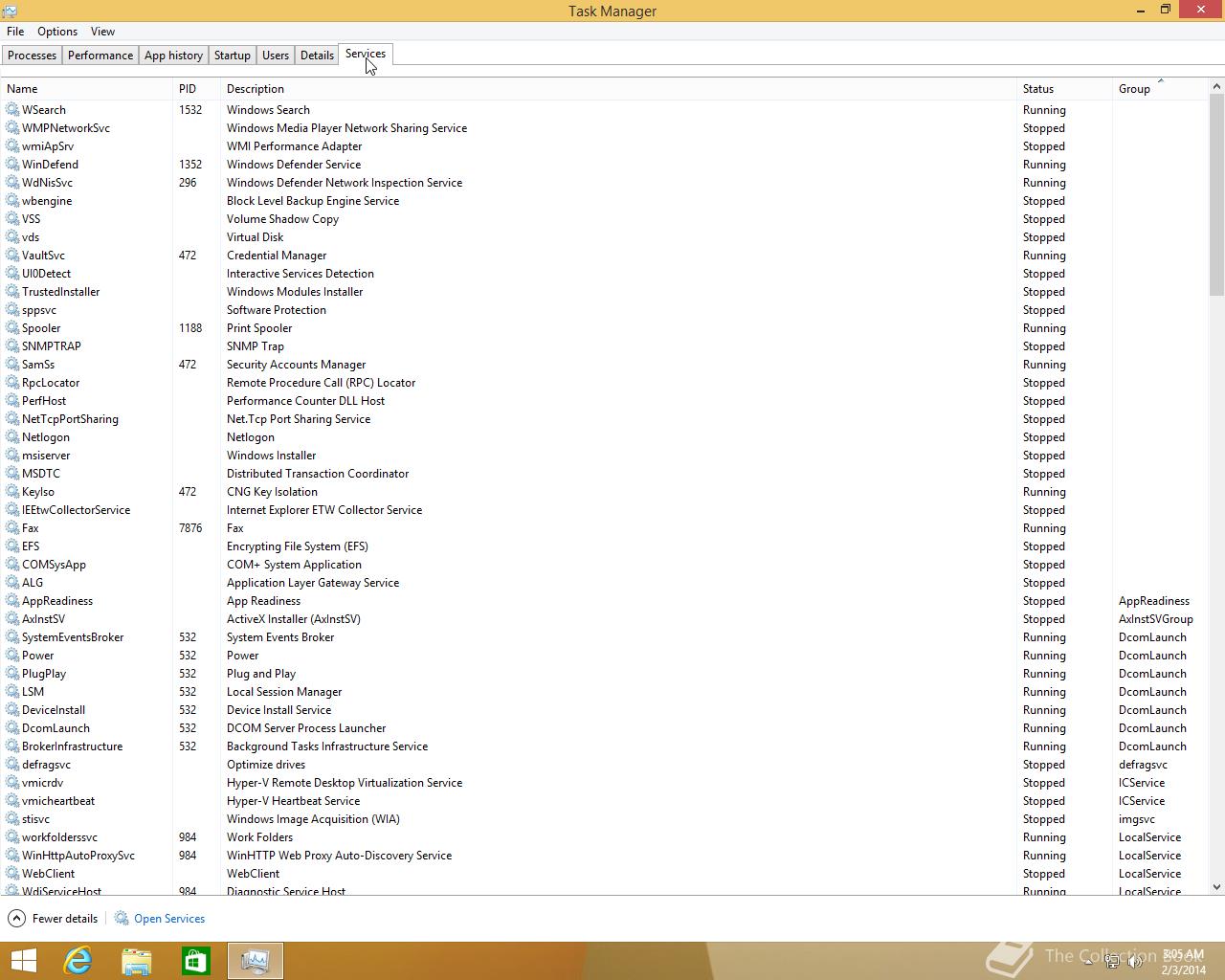Select the SystemEventsBroker service name
1225x980 pixels.
[73, 637]
